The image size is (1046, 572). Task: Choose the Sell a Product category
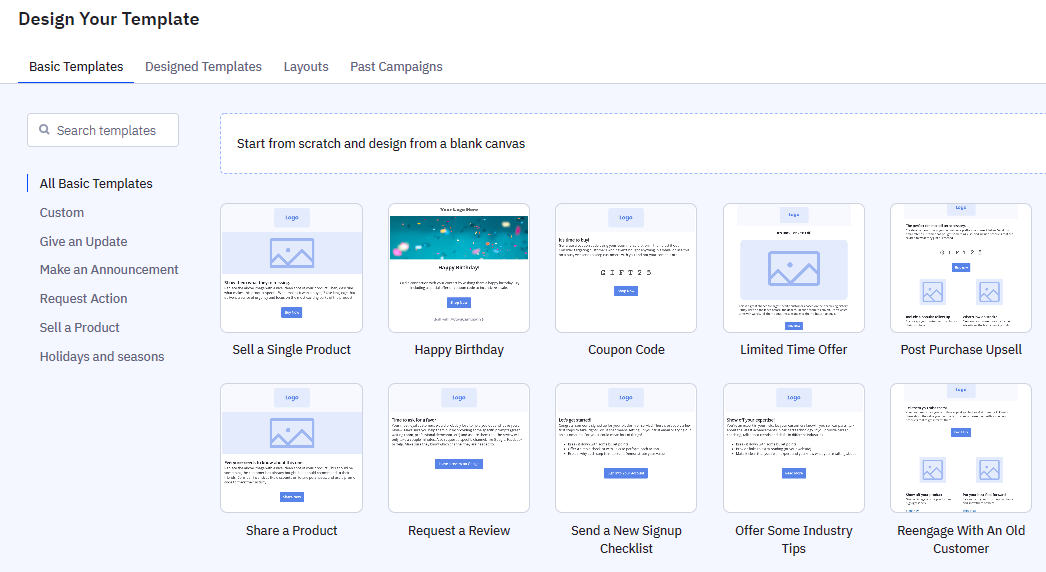coord(79,328)
